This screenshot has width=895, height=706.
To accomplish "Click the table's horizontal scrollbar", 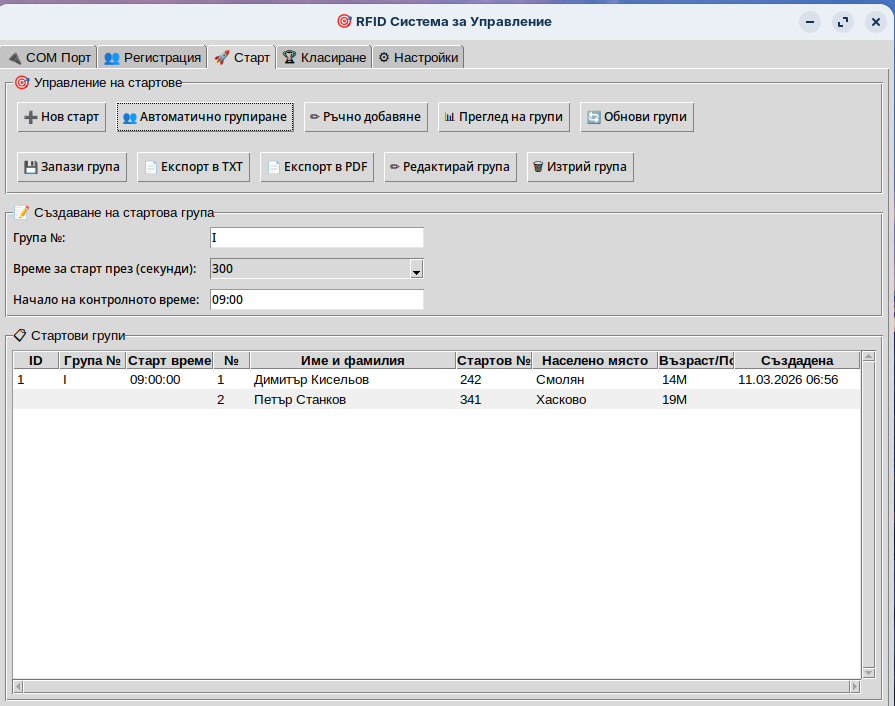I will click(435, 686).
